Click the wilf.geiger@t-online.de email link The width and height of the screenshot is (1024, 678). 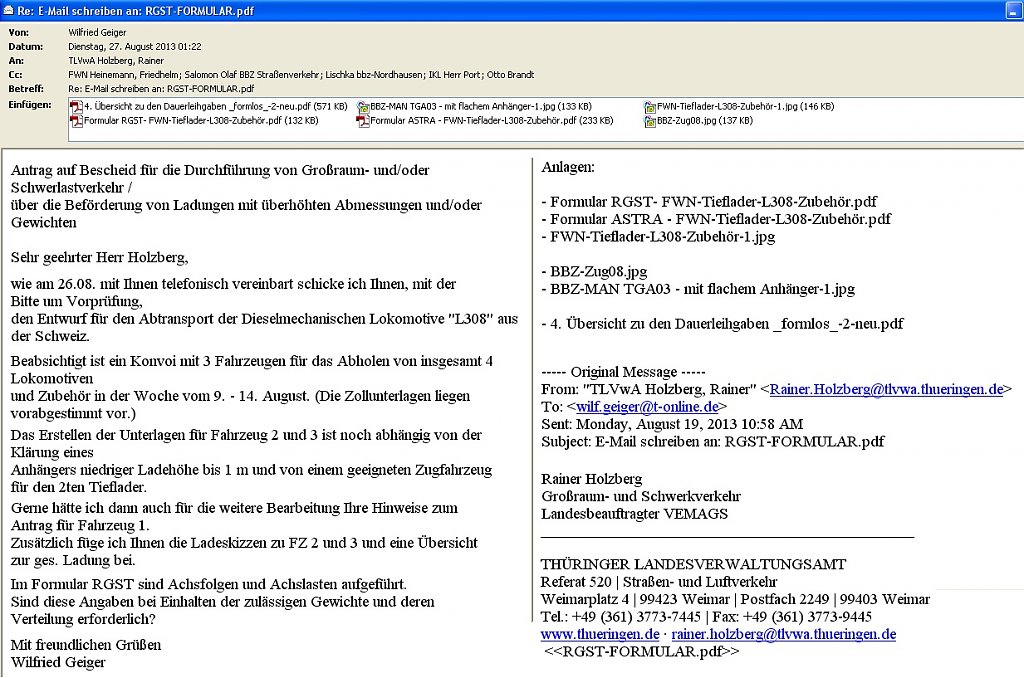tap(647, 407)
